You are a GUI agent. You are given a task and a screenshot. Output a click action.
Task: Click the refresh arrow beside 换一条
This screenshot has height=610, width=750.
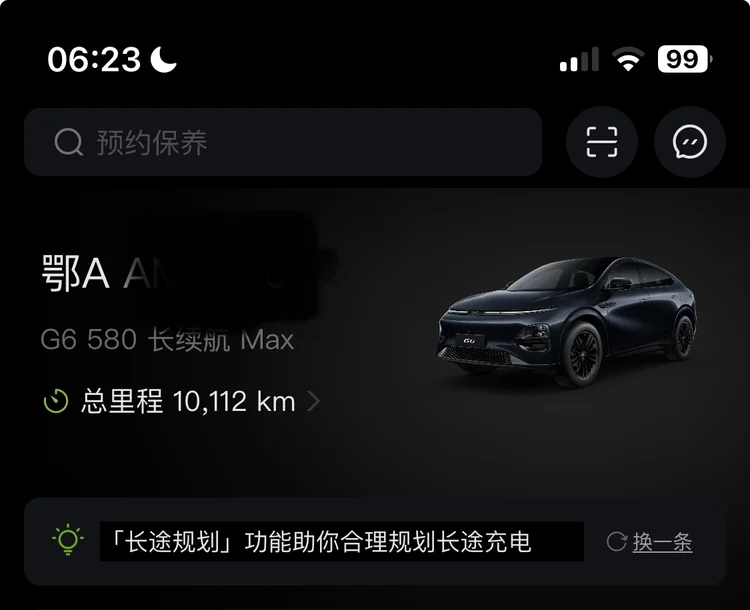[x=617, y=542]
